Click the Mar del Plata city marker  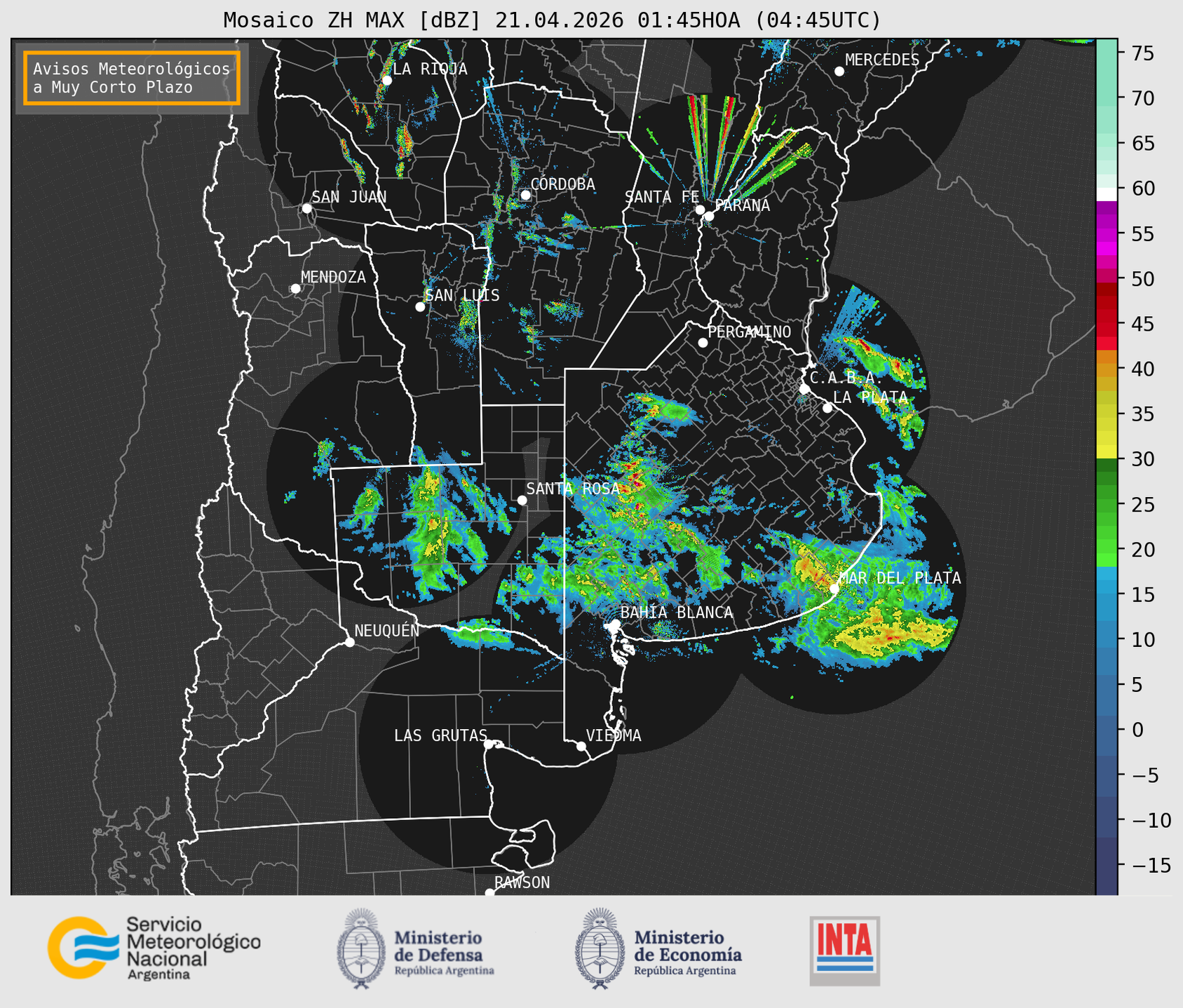pyautogui.click(x=834, y=589)
